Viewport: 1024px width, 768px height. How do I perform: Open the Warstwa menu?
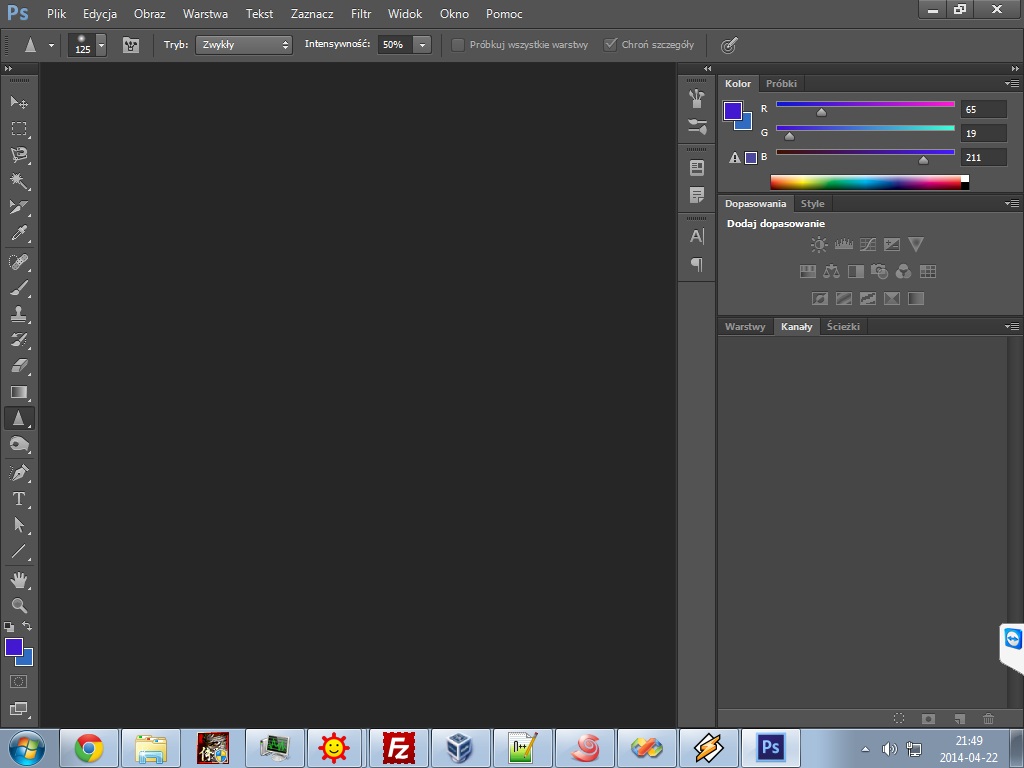[x=205, y=14]
